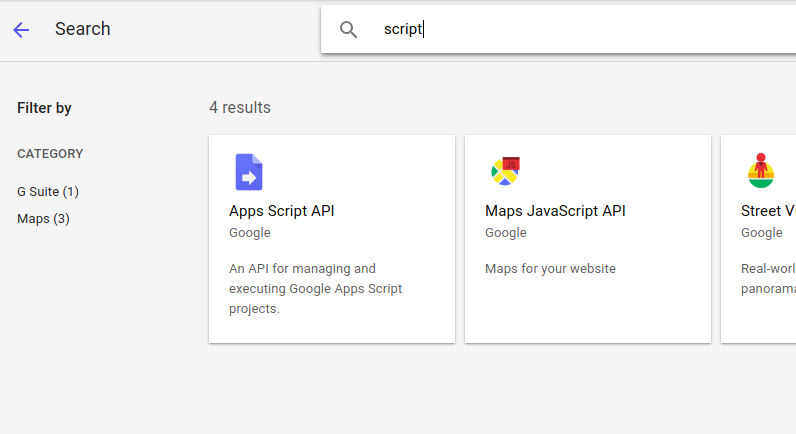Click 'Google' under the Street View card
The height and width of the screenshot is (434, 796).
tap(761, 232)
